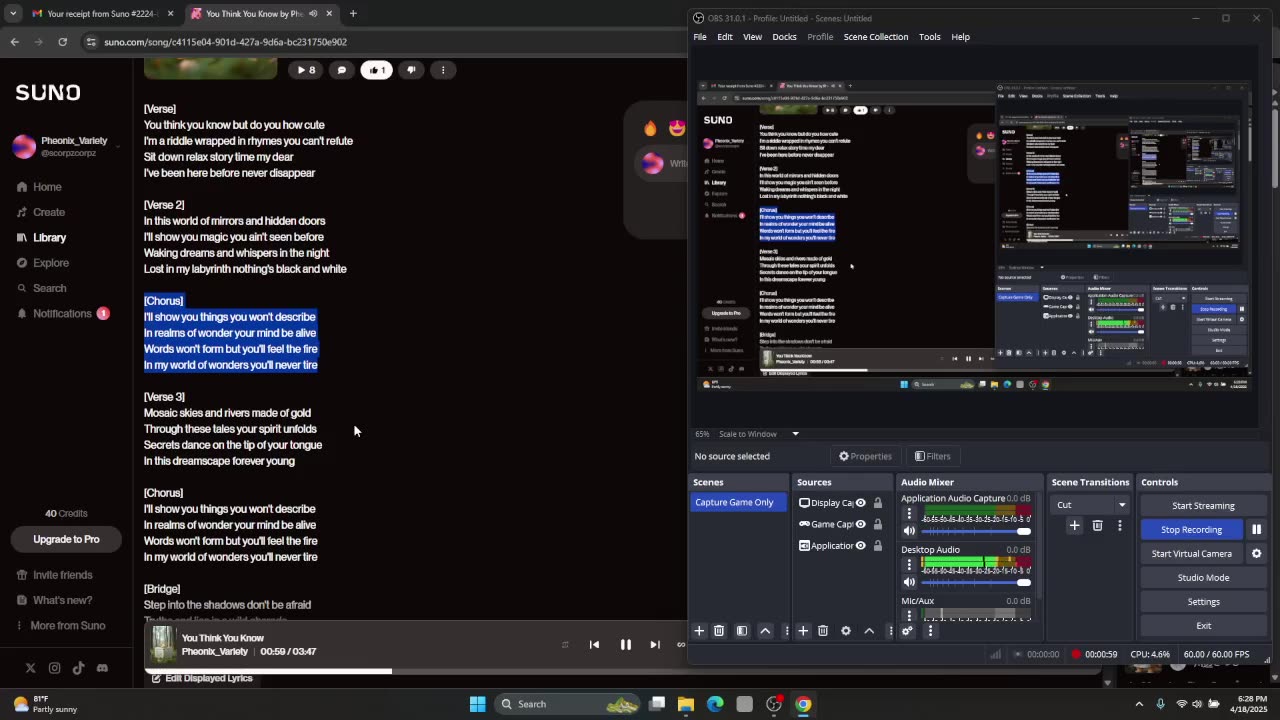The width and height of the screenshot is (1280, 720).
Task: Open OBS File menu
Action: click(700, 37)
